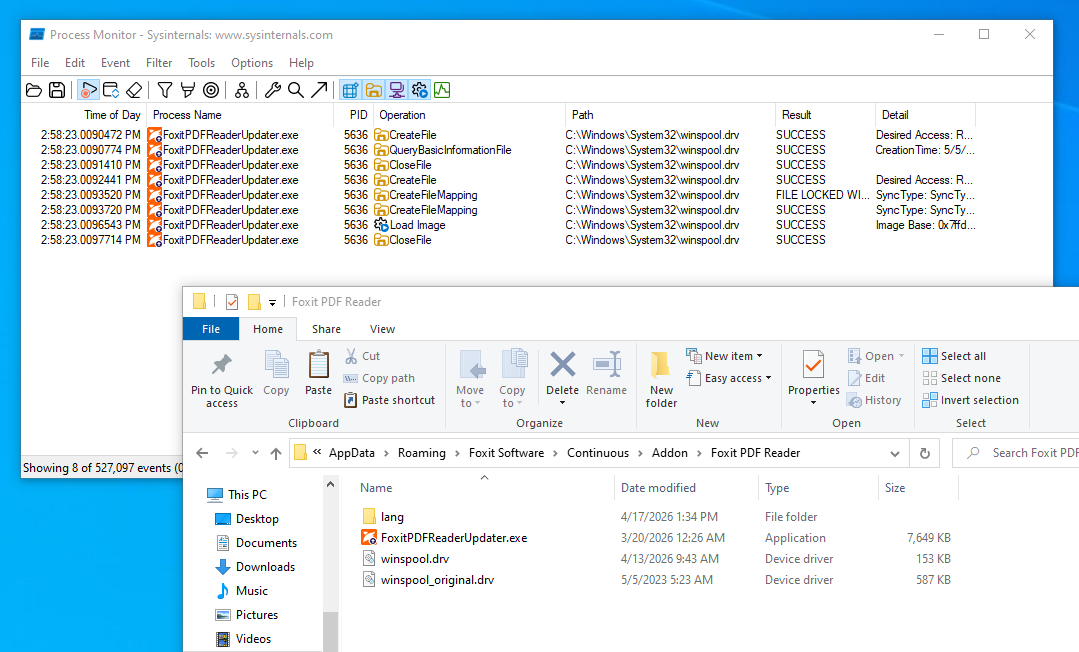The width and height of the screenshot is (1079, 652).
Task: Open the recent locations dropdown arrow
Action: (x=255, y=453)
